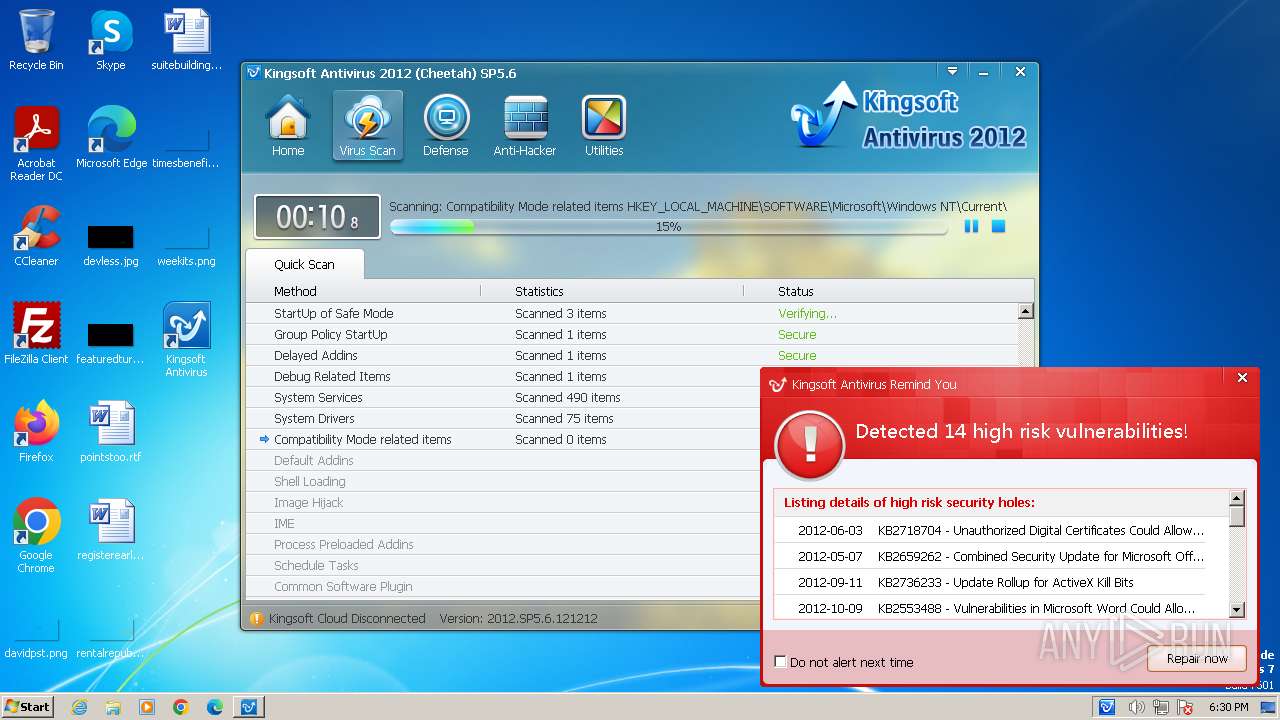Image resolution: width=1280 pixels, height=720 pixels.
Task: Select the System Drivers row
Action: click(x=503, y=418)
